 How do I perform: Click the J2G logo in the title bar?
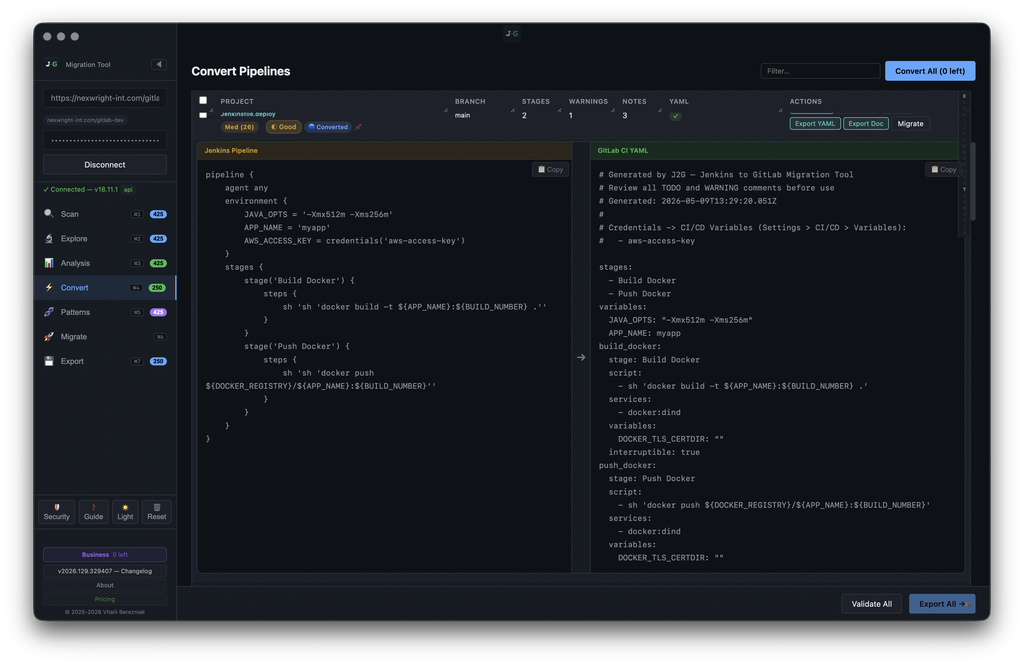point(512,33)
